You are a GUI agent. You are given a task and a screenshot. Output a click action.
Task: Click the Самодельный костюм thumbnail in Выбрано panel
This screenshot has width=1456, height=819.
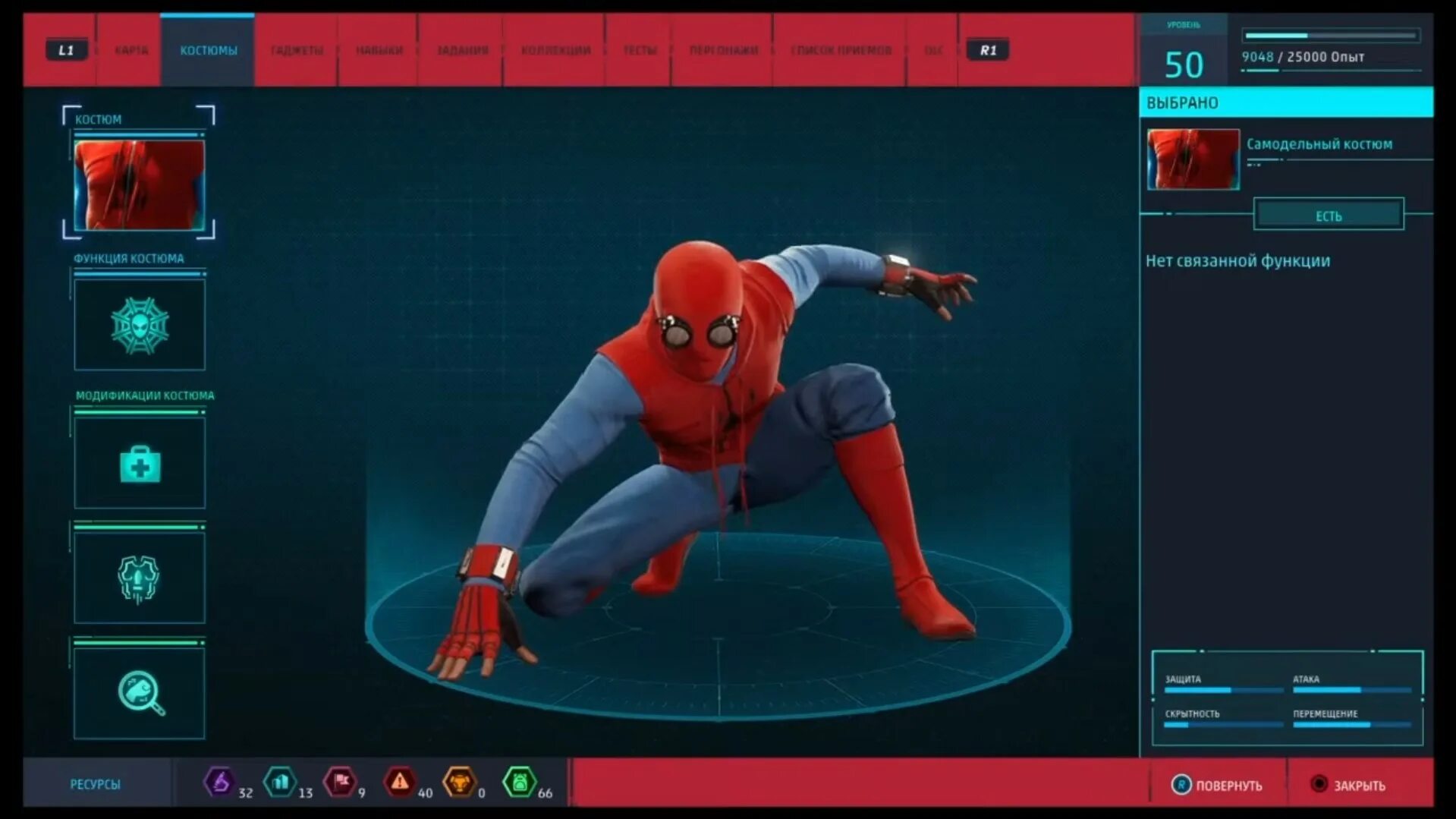[x=1193, y=159]
